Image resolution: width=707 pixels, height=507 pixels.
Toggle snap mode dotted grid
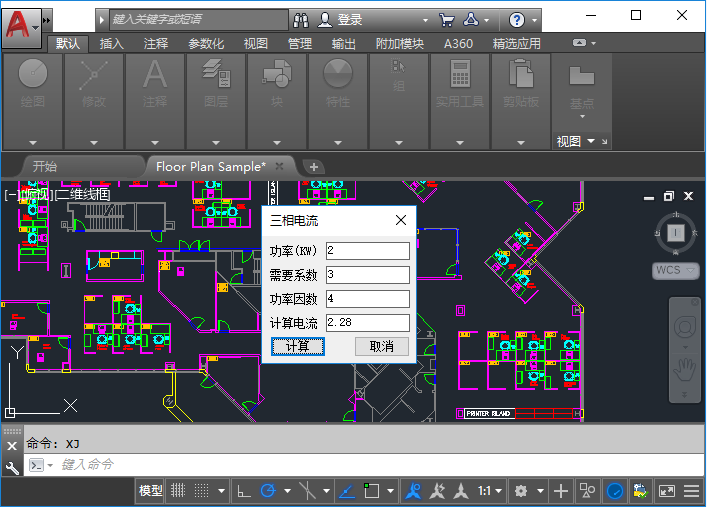(x=201, y=491)
